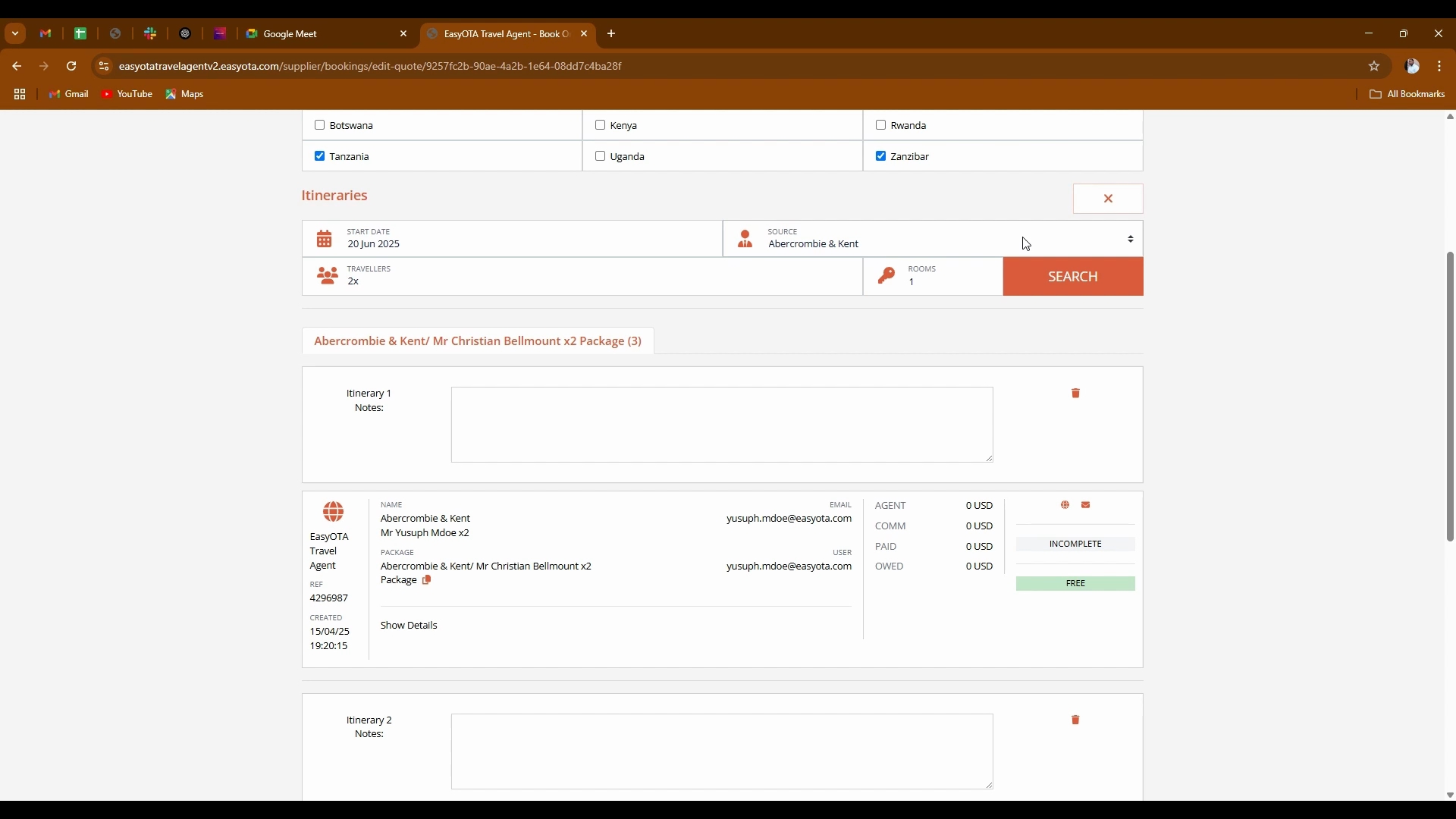The height and width of the screenshot is (819, 1456).
Task: Open the purple-icon pinned tab
Action: (x=220, y=33)
